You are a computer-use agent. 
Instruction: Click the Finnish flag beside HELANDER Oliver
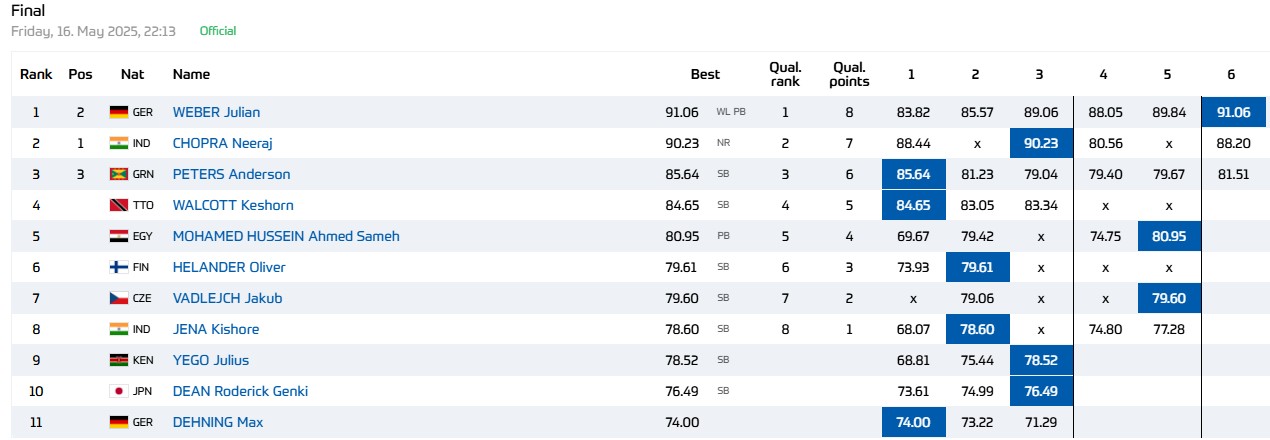[119, 267]
